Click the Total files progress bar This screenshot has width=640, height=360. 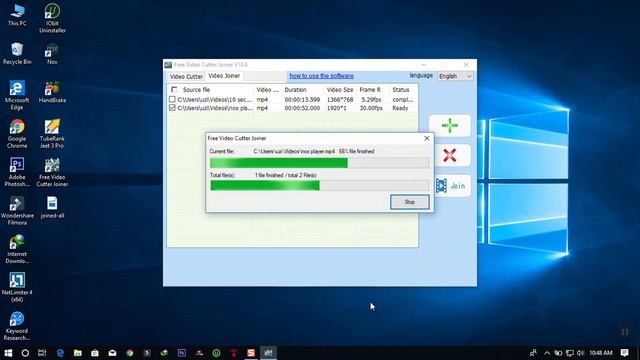319,186
